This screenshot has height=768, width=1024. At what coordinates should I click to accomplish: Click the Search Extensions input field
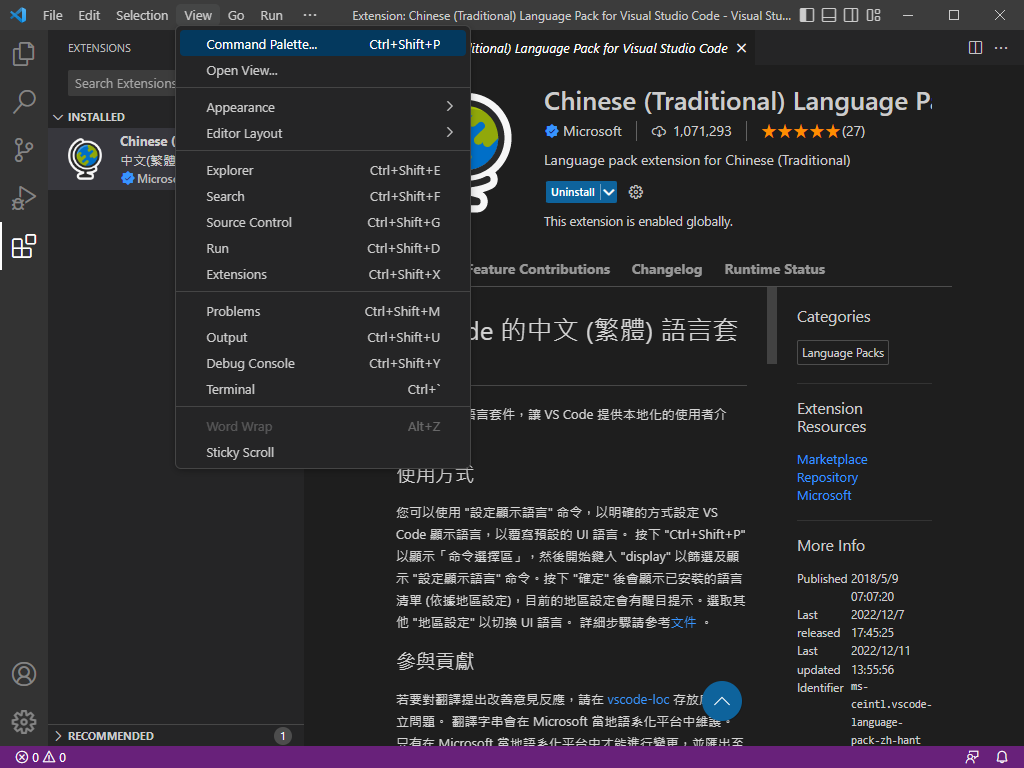123,84
